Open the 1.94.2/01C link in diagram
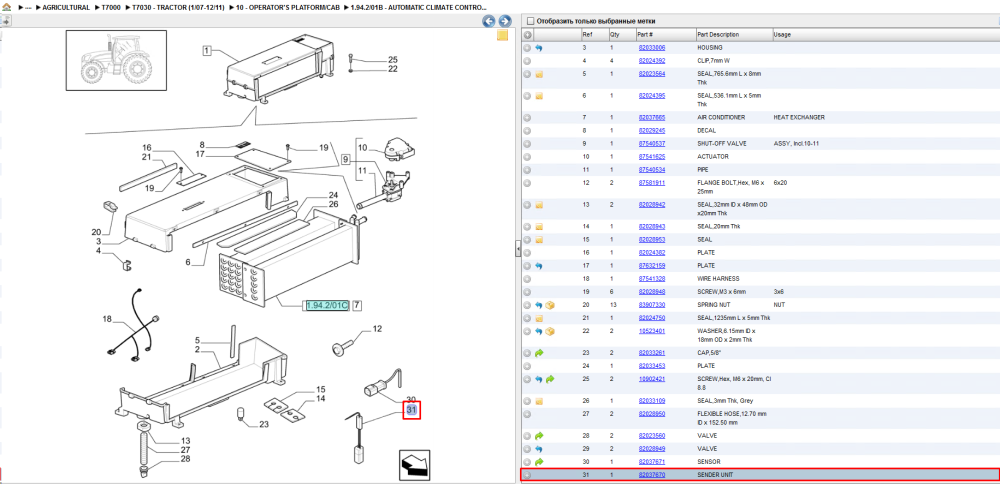Image resolution: width=1000 pixels, height=484 pixels. point(327,305)
